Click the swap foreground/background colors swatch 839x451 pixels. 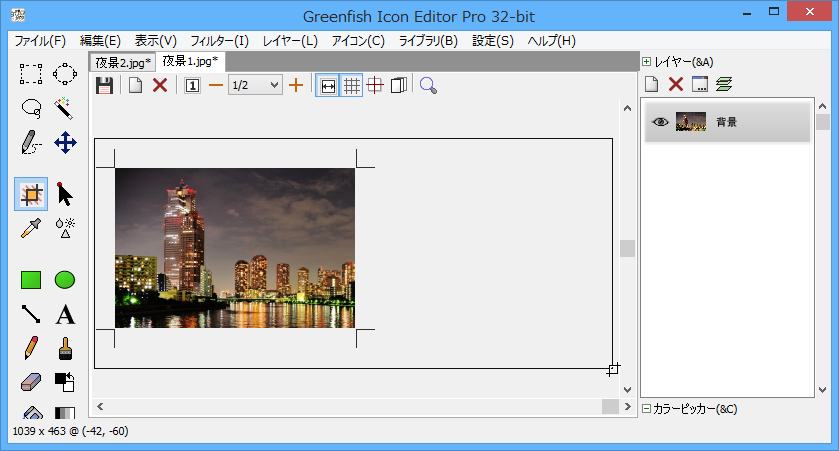(65, 382)
